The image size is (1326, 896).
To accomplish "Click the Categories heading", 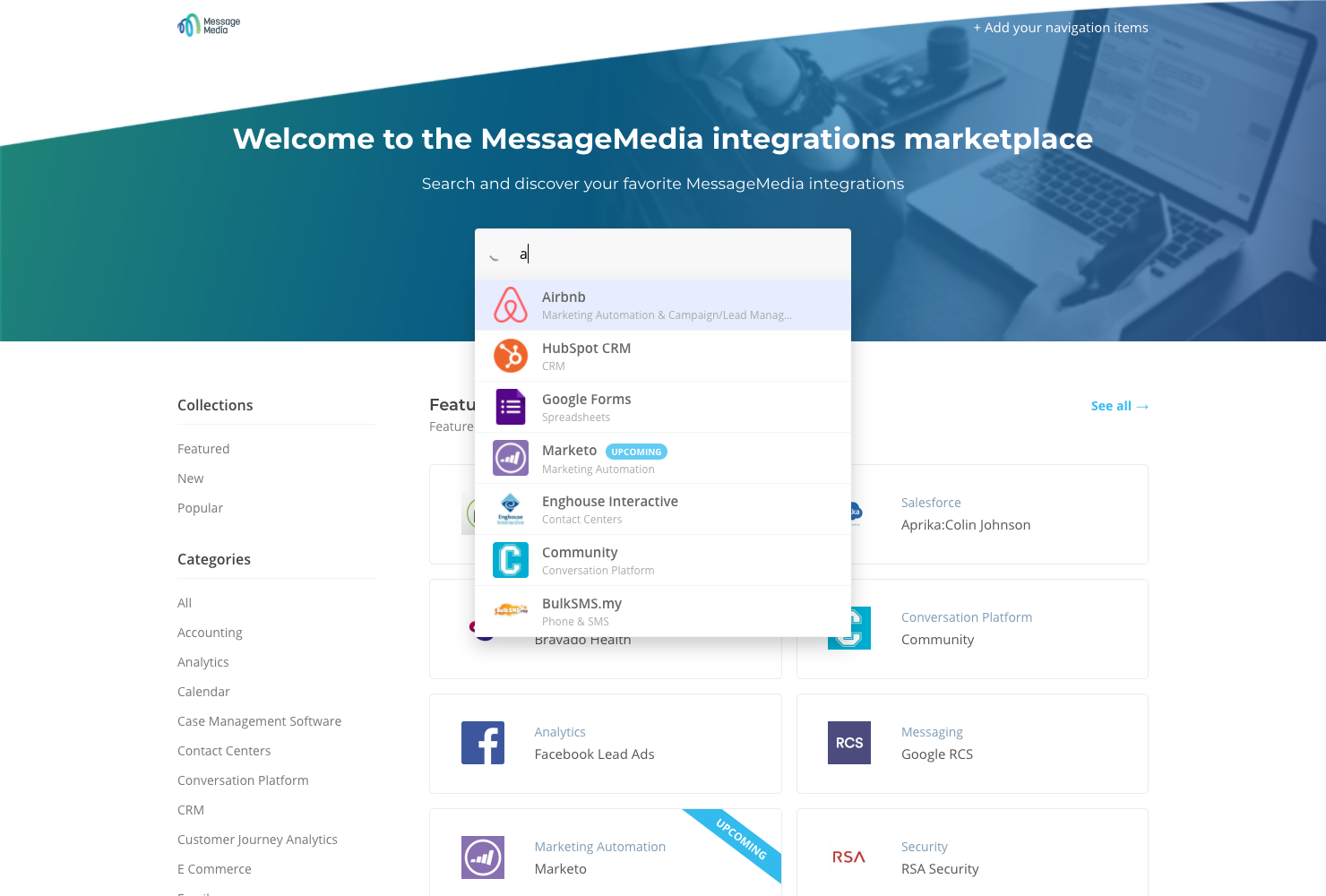I will [x=214, y=559].
